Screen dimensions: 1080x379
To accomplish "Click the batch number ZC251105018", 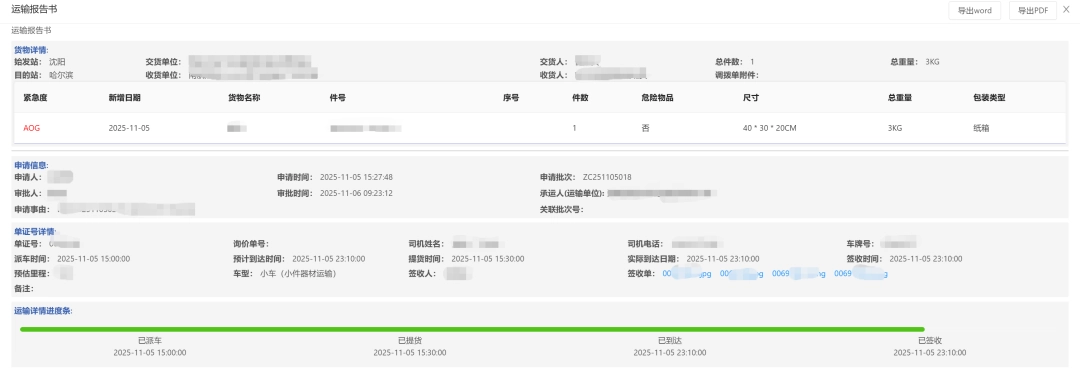I will [x=607, y=177].
